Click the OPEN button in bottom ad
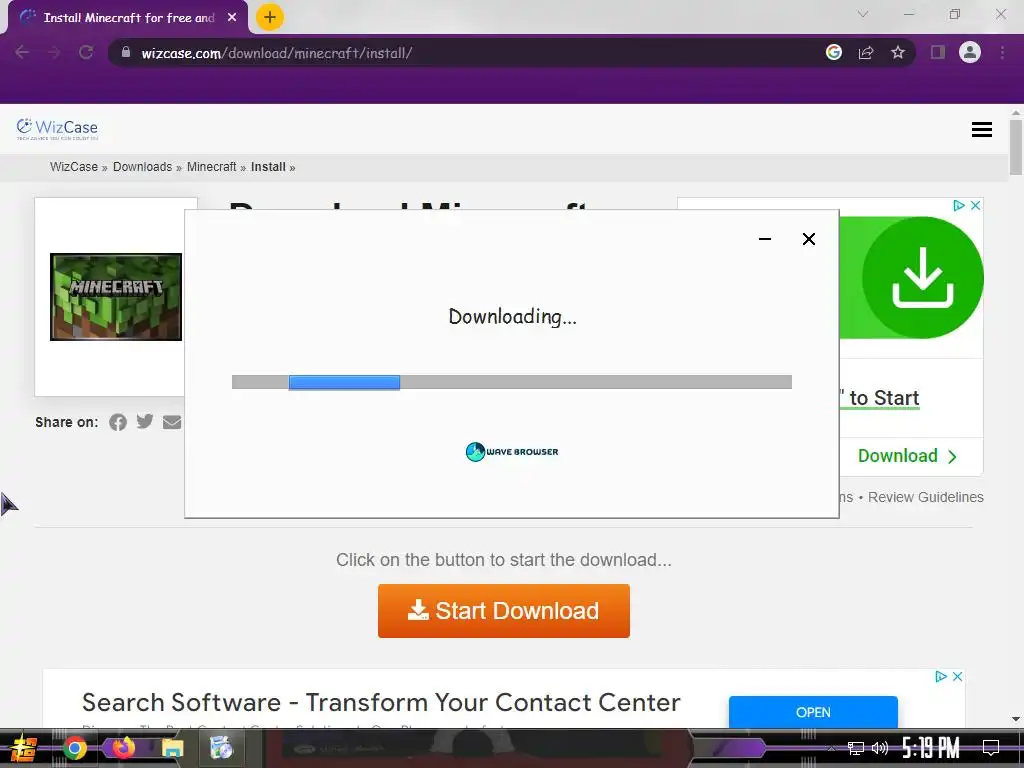Image resolution: width=1024 pixels, height=768 pixels. (813, 712)
